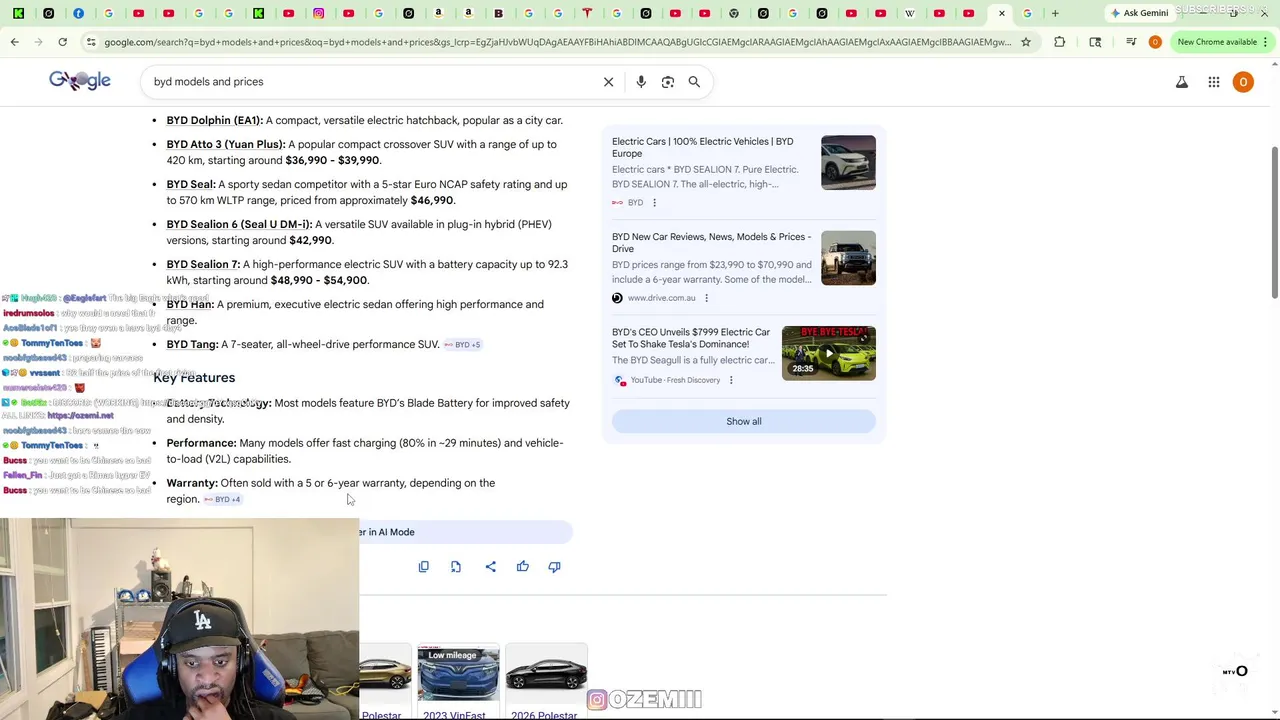Open Low mileage 2023 VinFast product image
The image size is (1280, 720).
coord(458,673)
